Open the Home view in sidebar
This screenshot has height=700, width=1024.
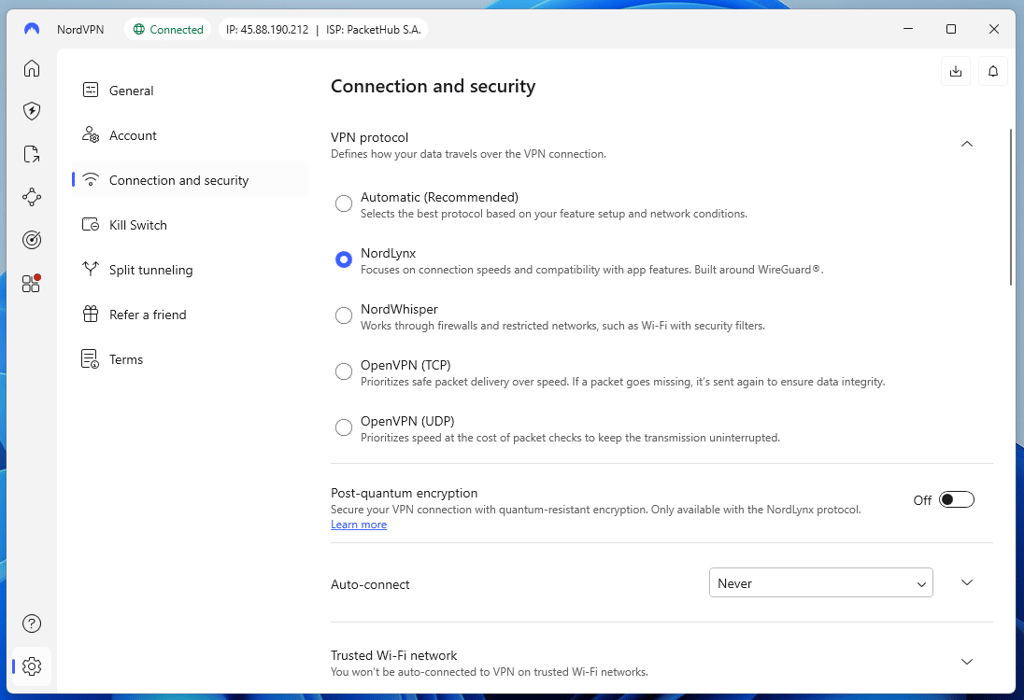pyautogui.click(x=31, y=68)
